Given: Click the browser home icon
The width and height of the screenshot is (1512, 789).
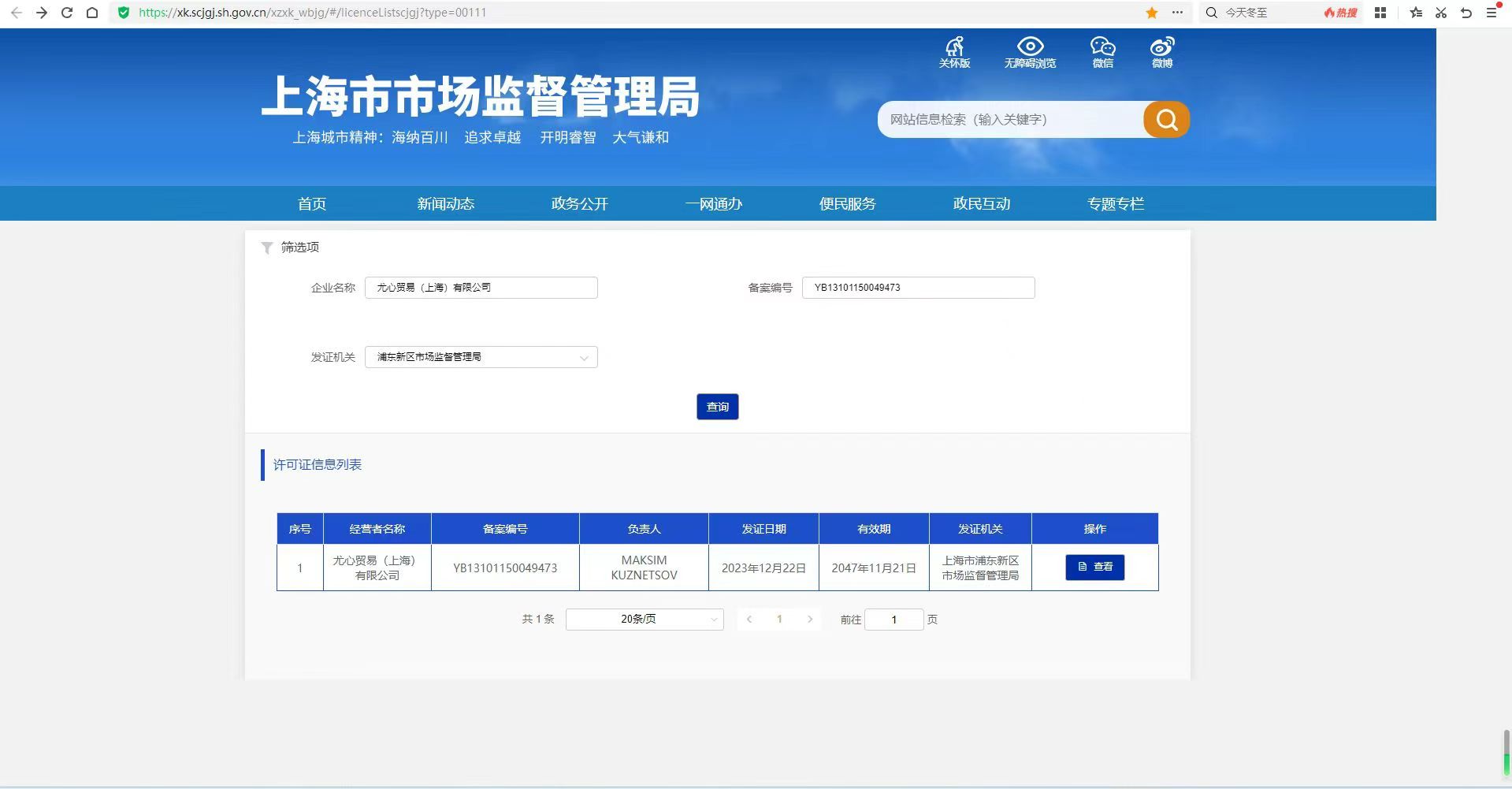Looking at the screenshot, I should tap(92, 13).
